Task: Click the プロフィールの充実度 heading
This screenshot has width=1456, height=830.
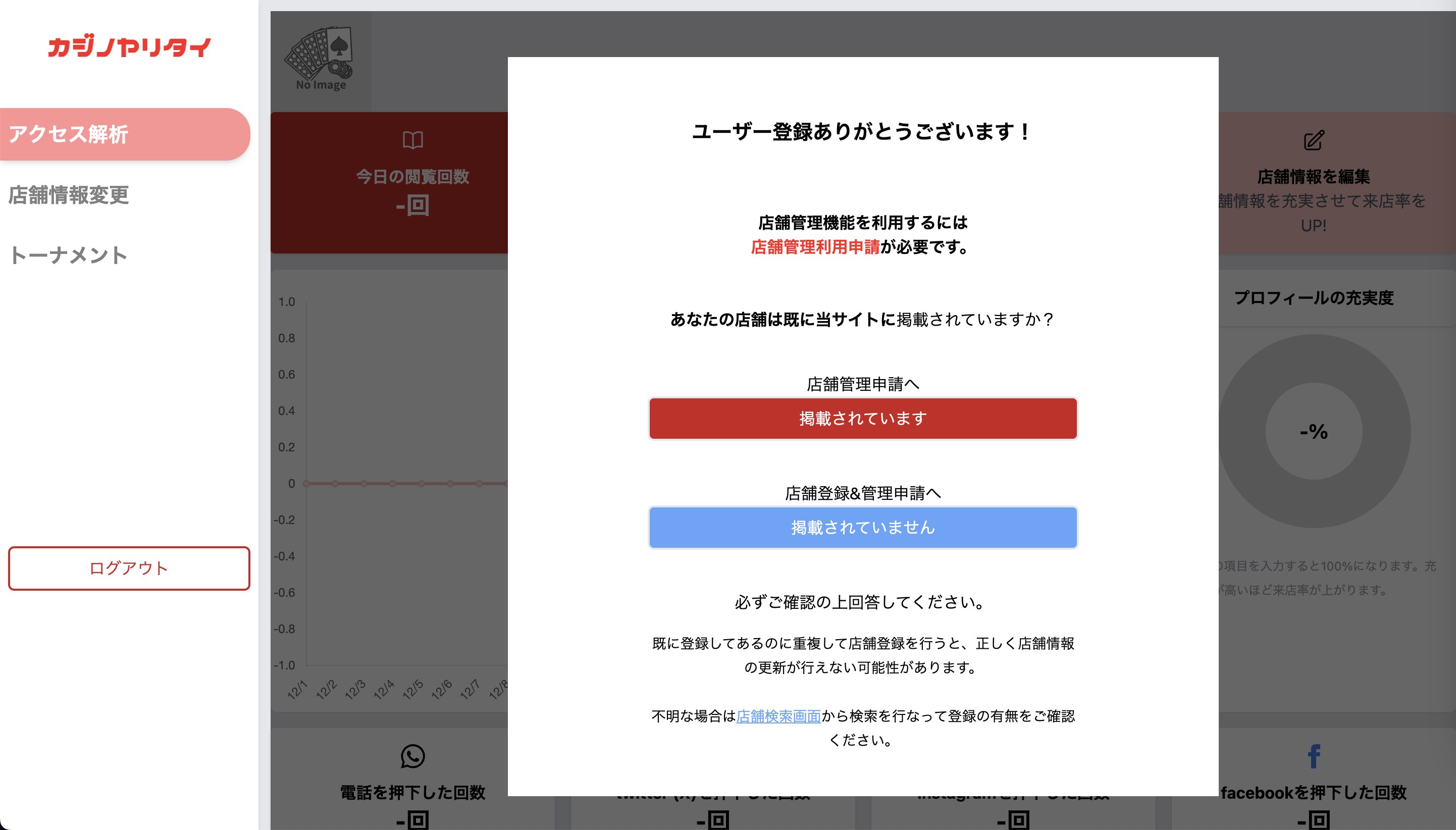Action: click(1314, 297)
